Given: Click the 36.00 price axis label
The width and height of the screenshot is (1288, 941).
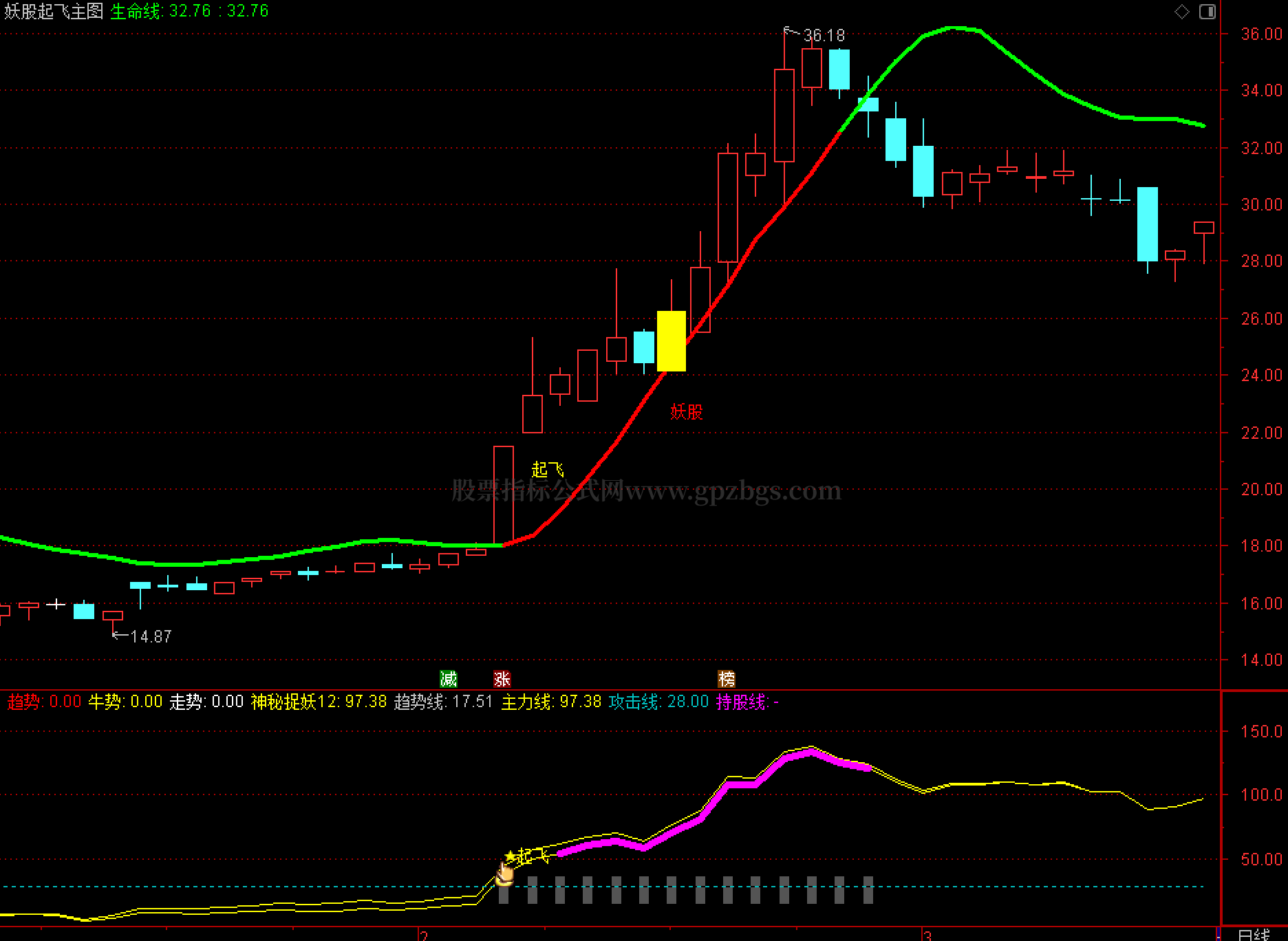Looking at the screenshot, I should click(x=1261, y=34).
